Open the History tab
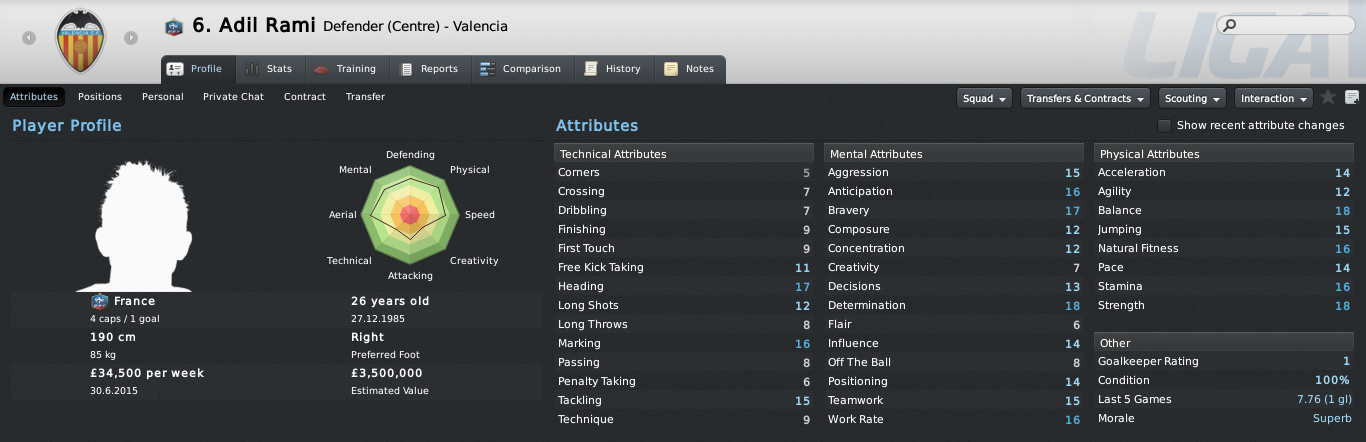Viewport: 1366px width, 442px height. [613, 69]
